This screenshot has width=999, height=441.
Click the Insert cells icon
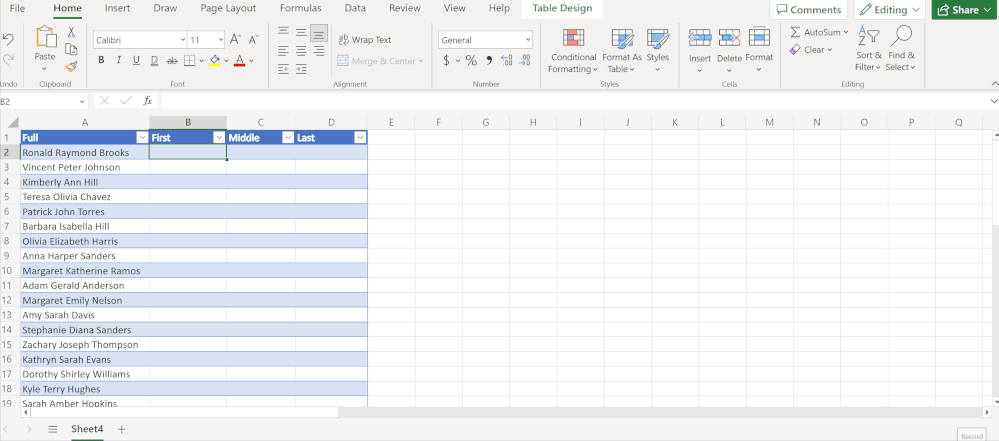coord(700,38)
